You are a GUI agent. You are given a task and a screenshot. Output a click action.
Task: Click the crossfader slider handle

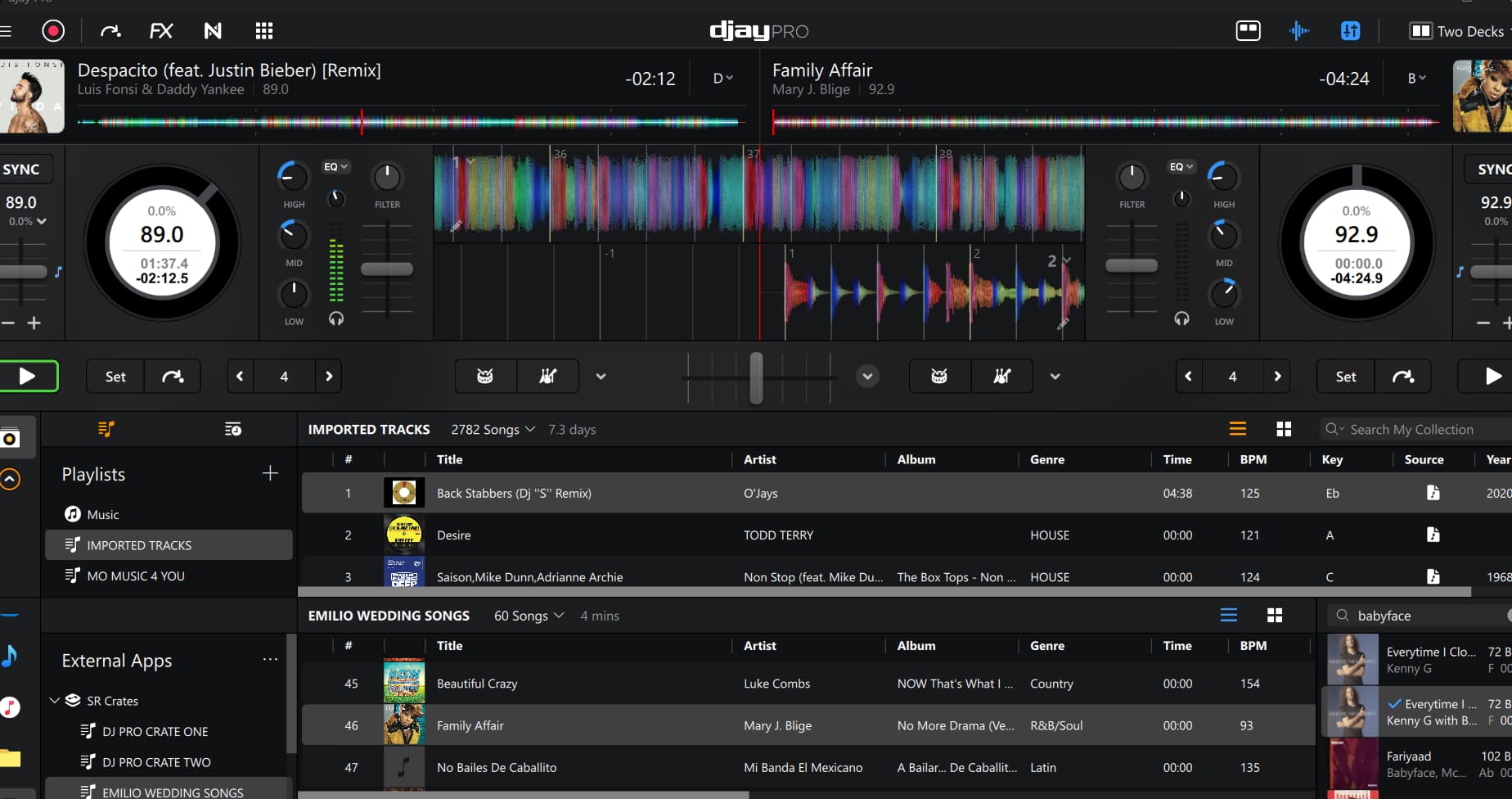(x=757, y=377)
